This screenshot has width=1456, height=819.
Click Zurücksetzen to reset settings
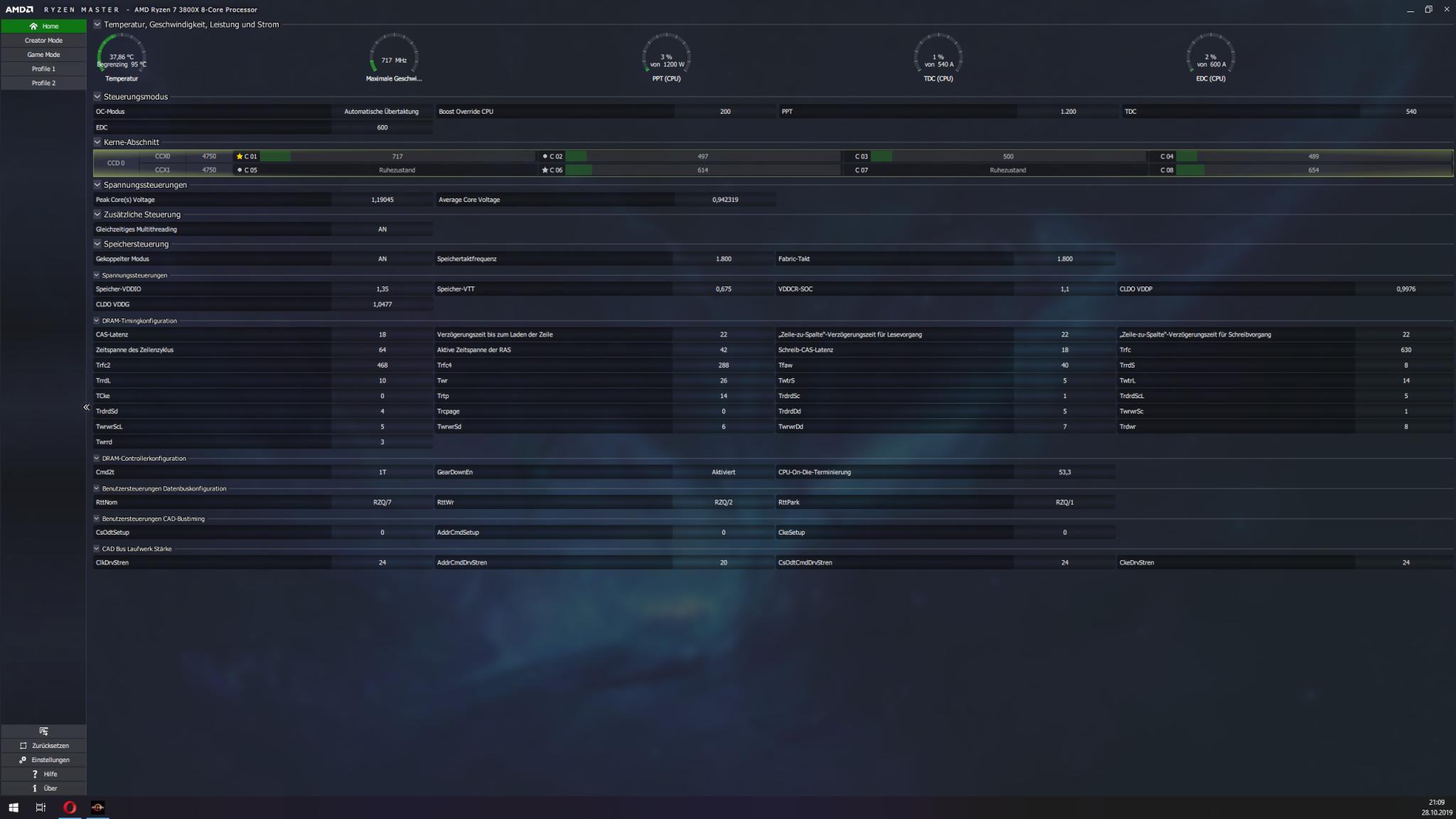(43, 746)
